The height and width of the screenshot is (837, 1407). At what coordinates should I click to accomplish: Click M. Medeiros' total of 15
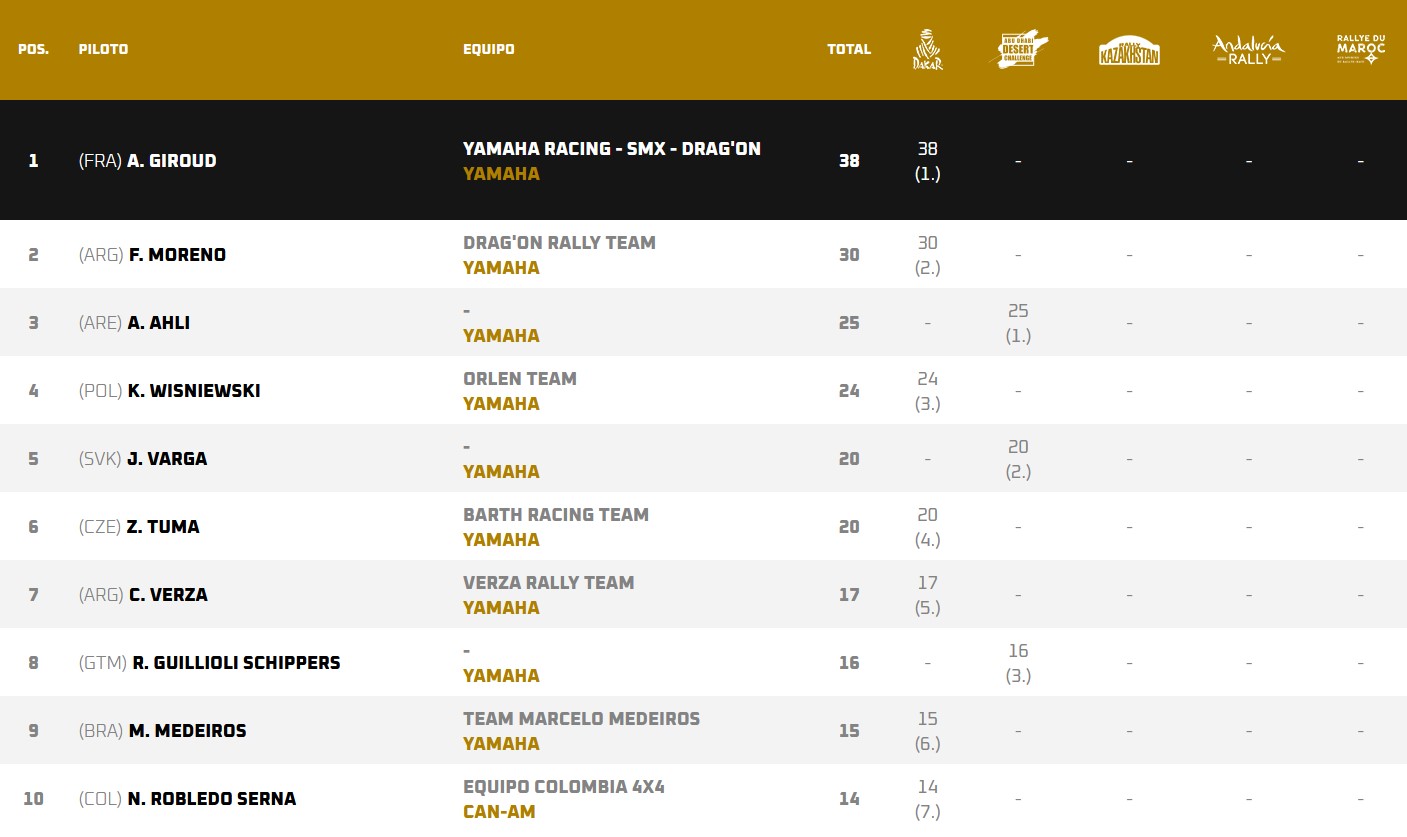click(849, 731)
